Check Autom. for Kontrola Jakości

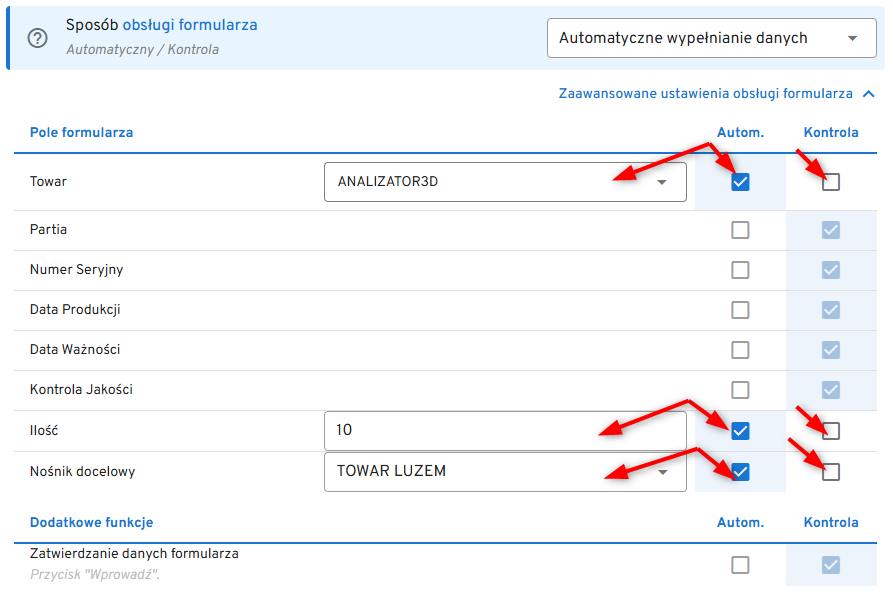(740, 390)
